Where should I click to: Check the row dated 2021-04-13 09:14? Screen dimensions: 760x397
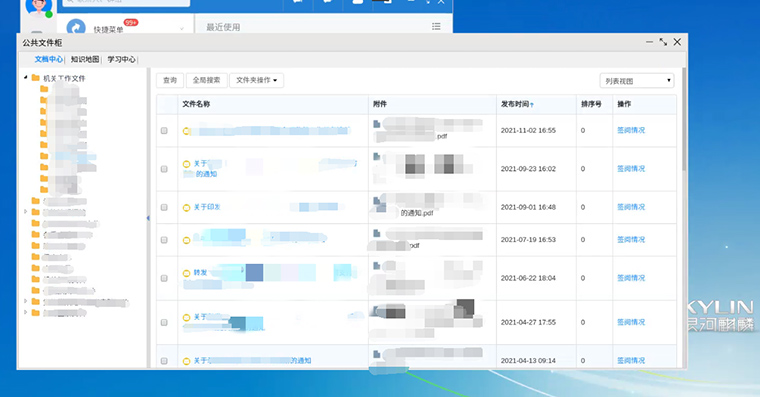164,361
